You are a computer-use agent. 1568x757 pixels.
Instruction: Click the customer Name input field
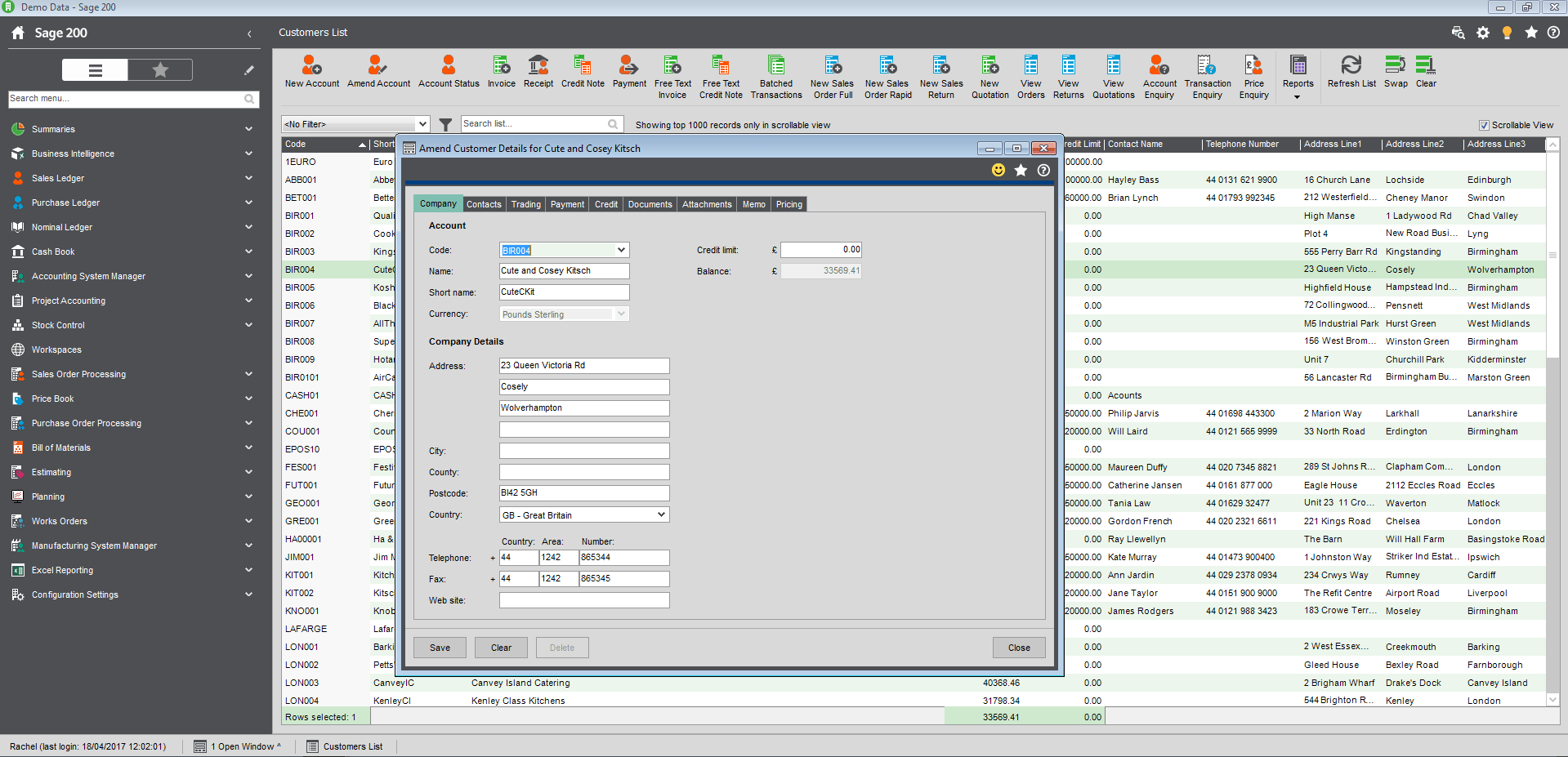pyautogui.click(x=564, y=271)
